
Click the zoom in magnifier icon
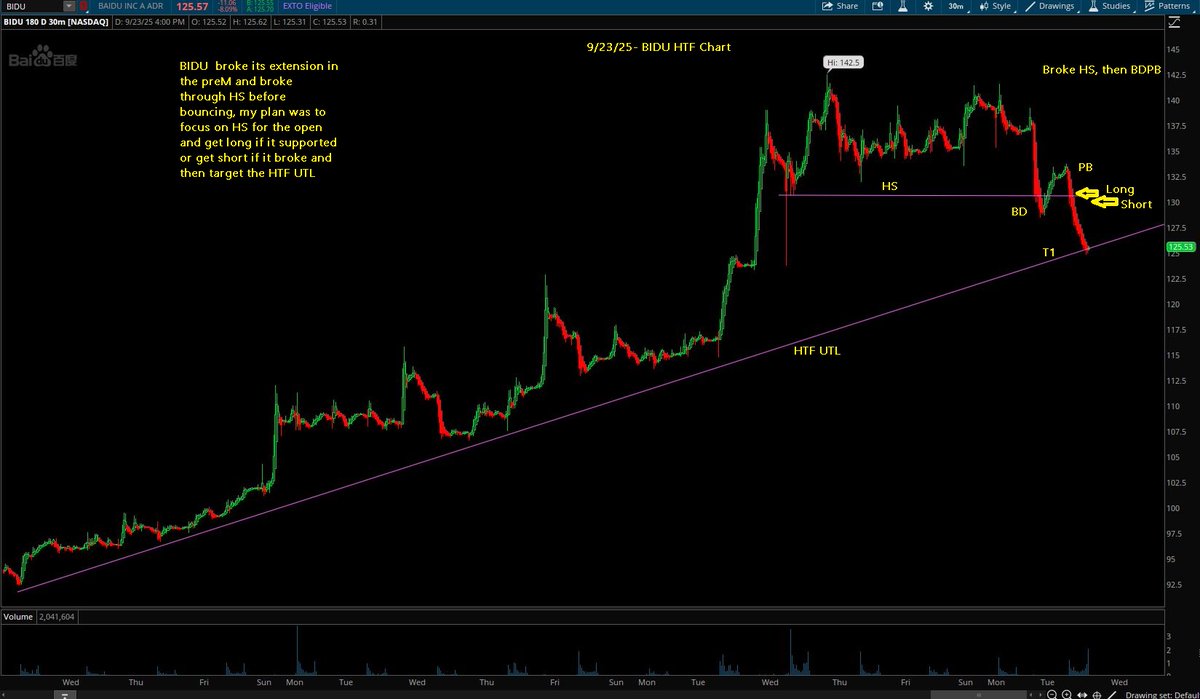pyautogui.click(x=1067, y=694)
